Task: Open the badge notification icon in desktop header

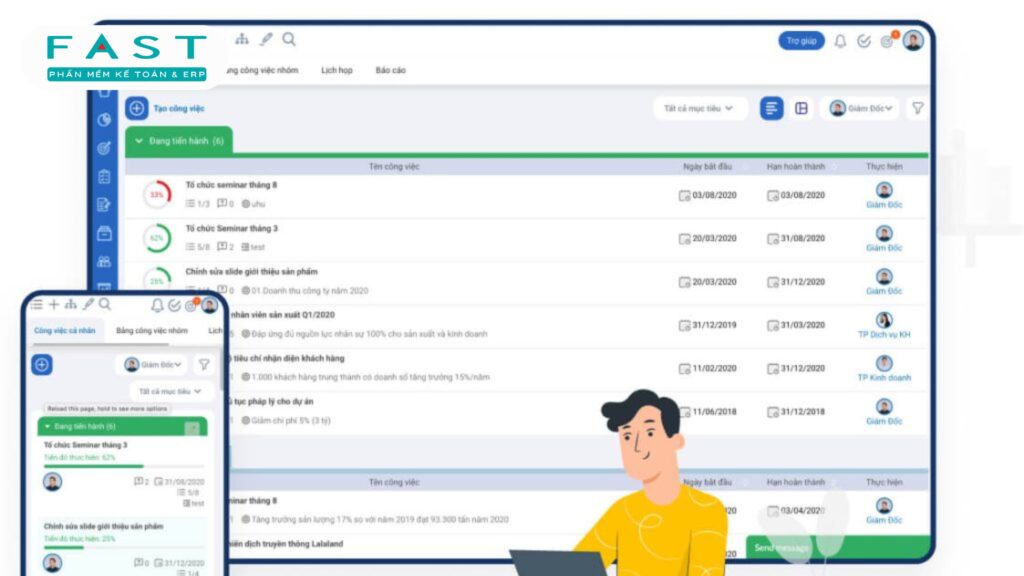Action: 888,40
